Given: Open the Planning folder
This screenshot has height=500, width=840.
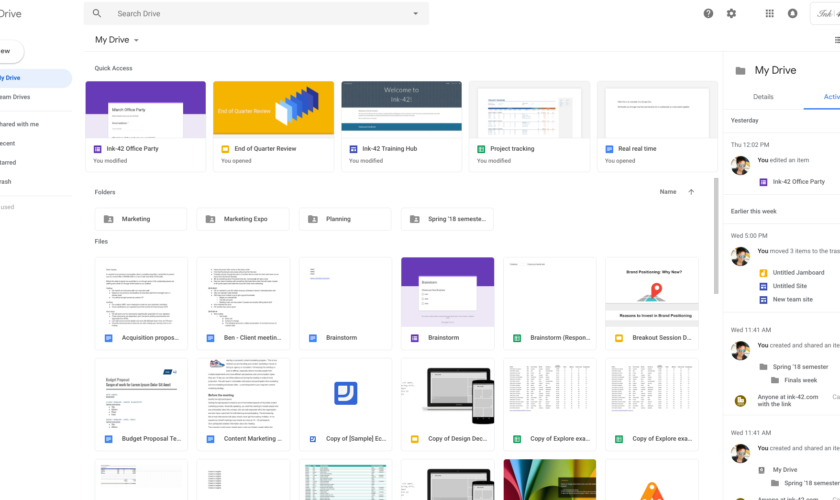Looking at the screenshot, I should pyautogui.click(x=344, y=219).
